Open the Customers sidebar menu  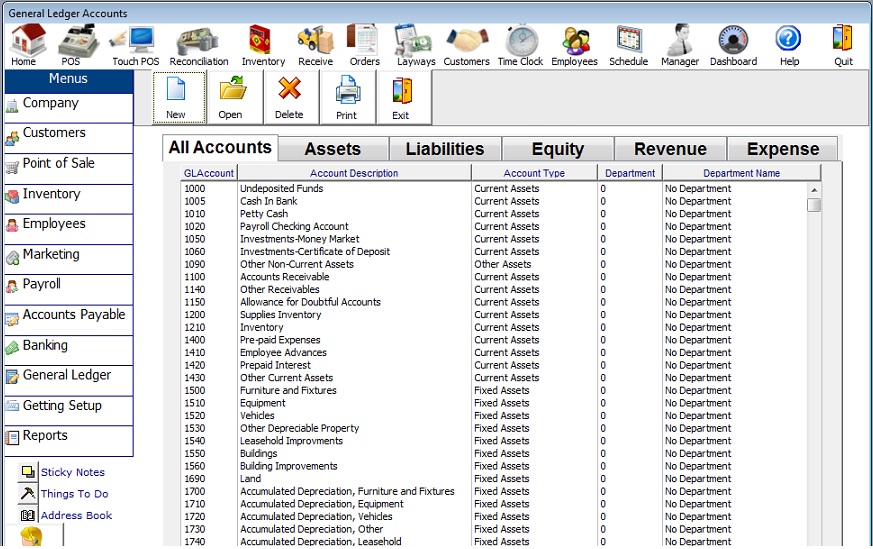pos(68,138)
